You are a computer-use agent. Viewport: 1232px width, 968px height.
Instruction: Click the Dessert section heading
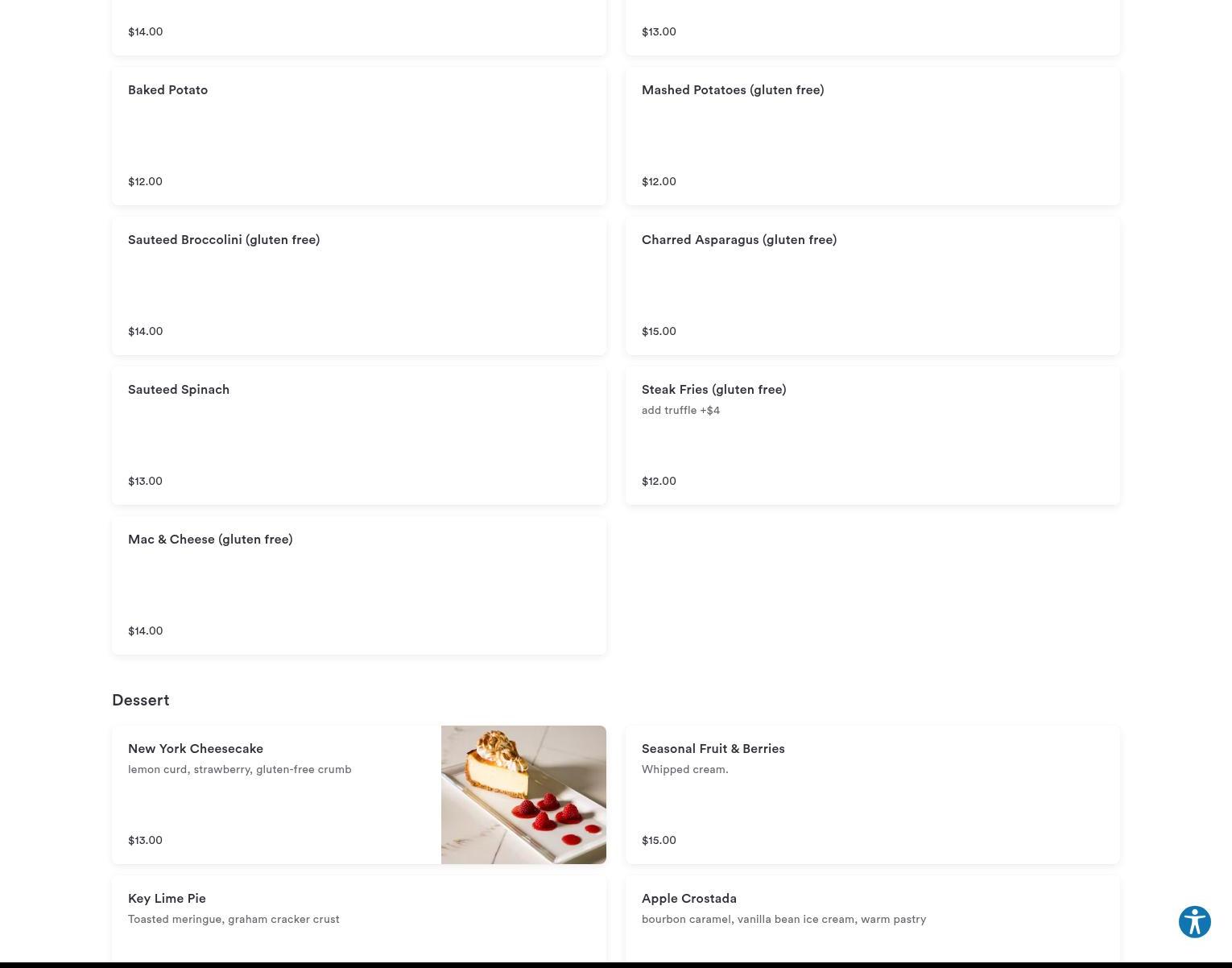pos(141,700)
